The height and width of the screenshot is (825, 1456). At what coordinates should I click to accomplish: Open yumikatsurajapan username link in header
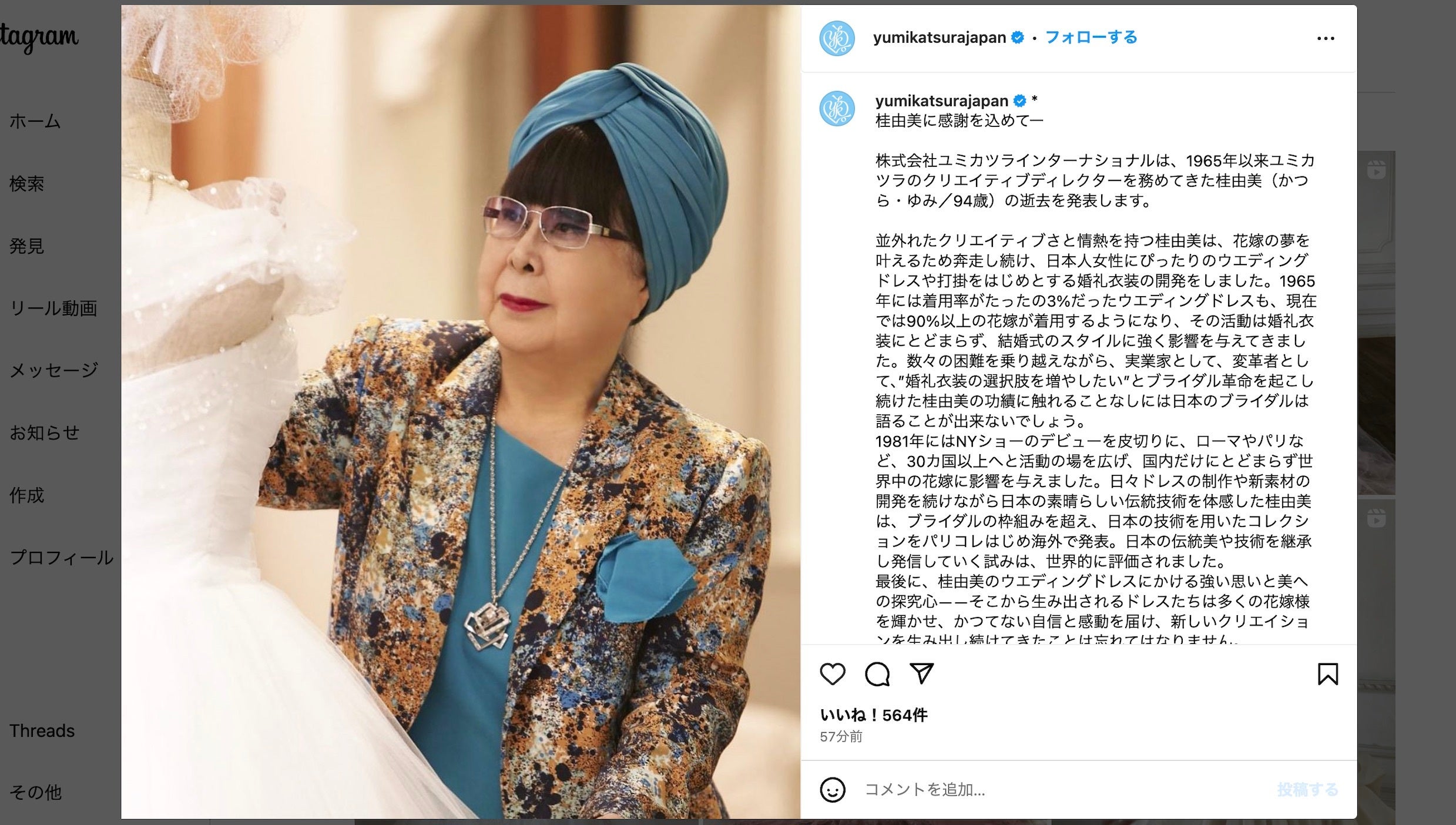click(x=939, y=38)
